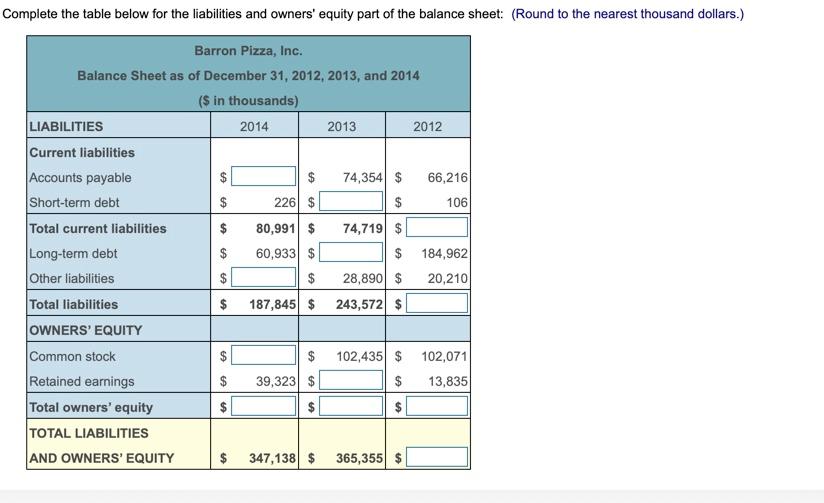Select the 243,572 total liabilities value
Viewport: 824px width, 503px height.
359,304
